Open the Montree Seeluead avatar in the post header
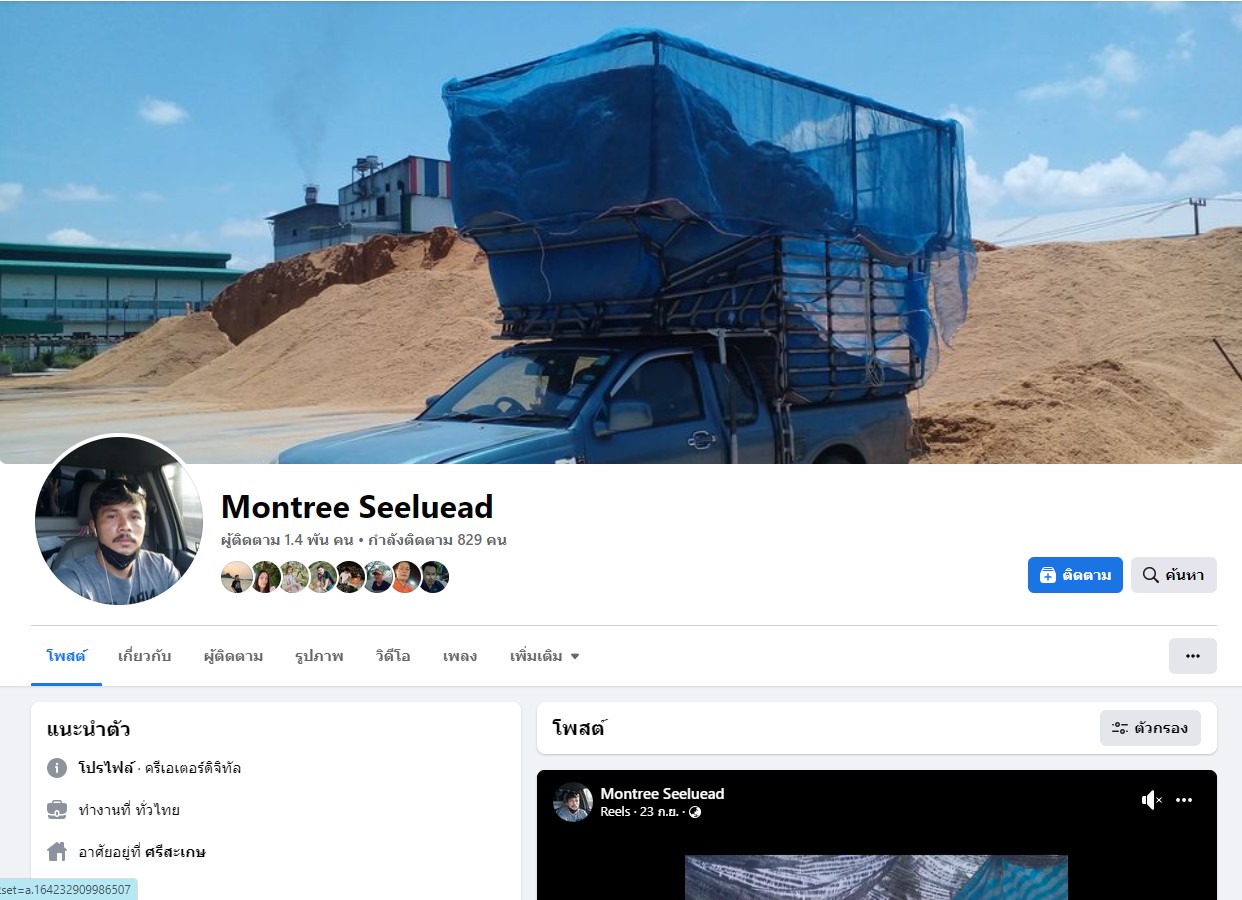 573,802
